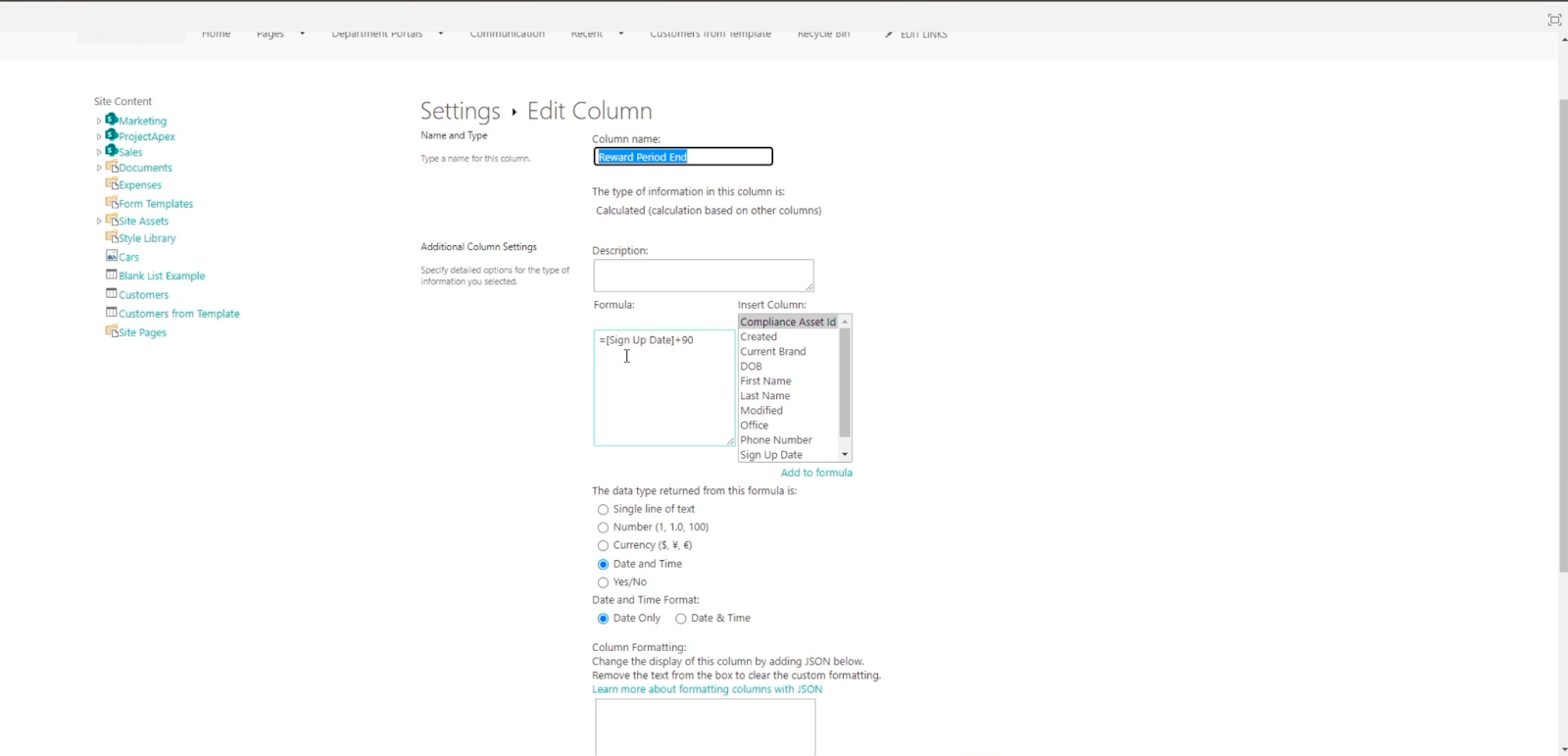Click the main page vertical scrollbar
The width and height of the screenshot is (1568, 756).
pyautogui.click(x=1563, y=335)
